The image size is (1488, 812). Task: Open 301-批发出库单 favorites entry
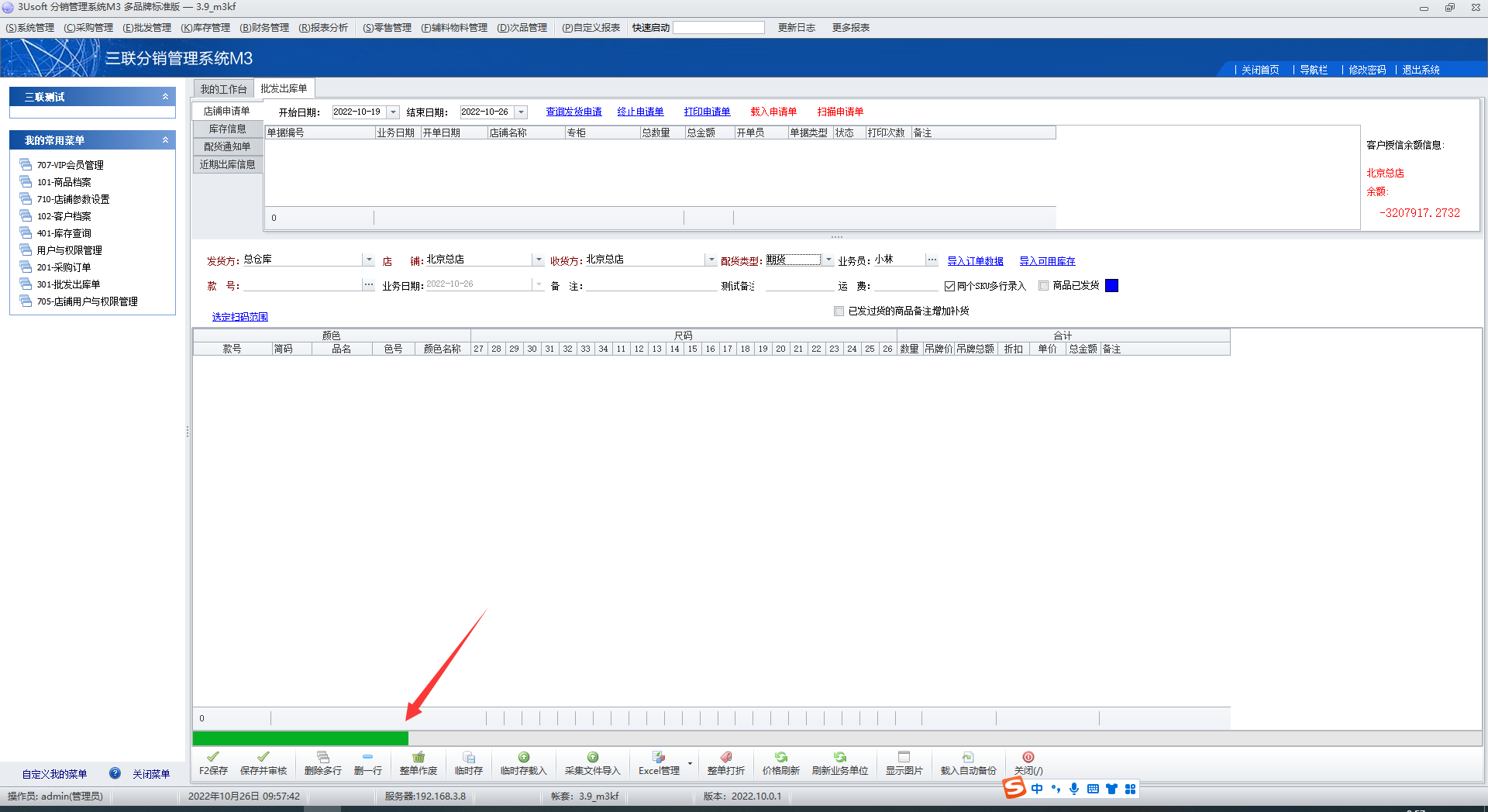coord(69,284)
